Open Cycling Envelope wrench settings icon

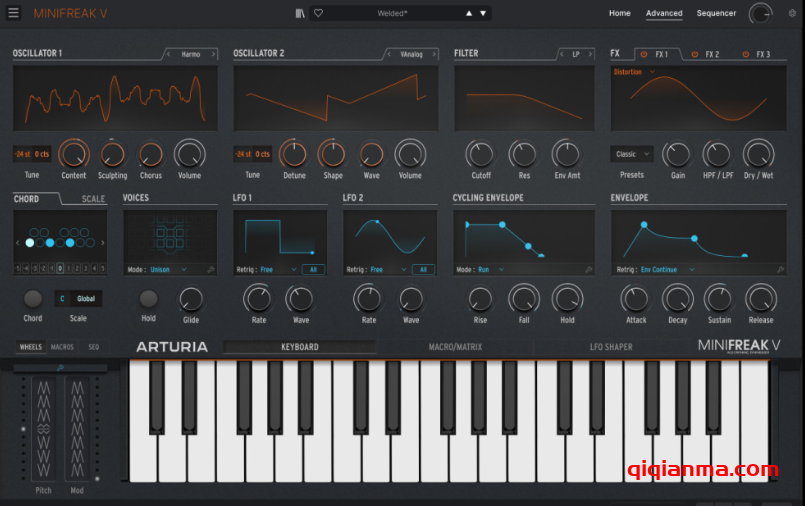click(x=588, y=269)
